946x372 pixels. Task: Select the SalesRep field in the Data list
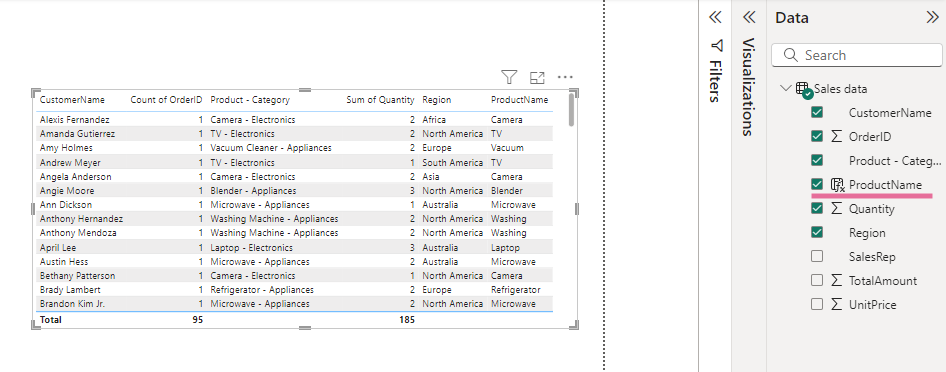(872, 257)
